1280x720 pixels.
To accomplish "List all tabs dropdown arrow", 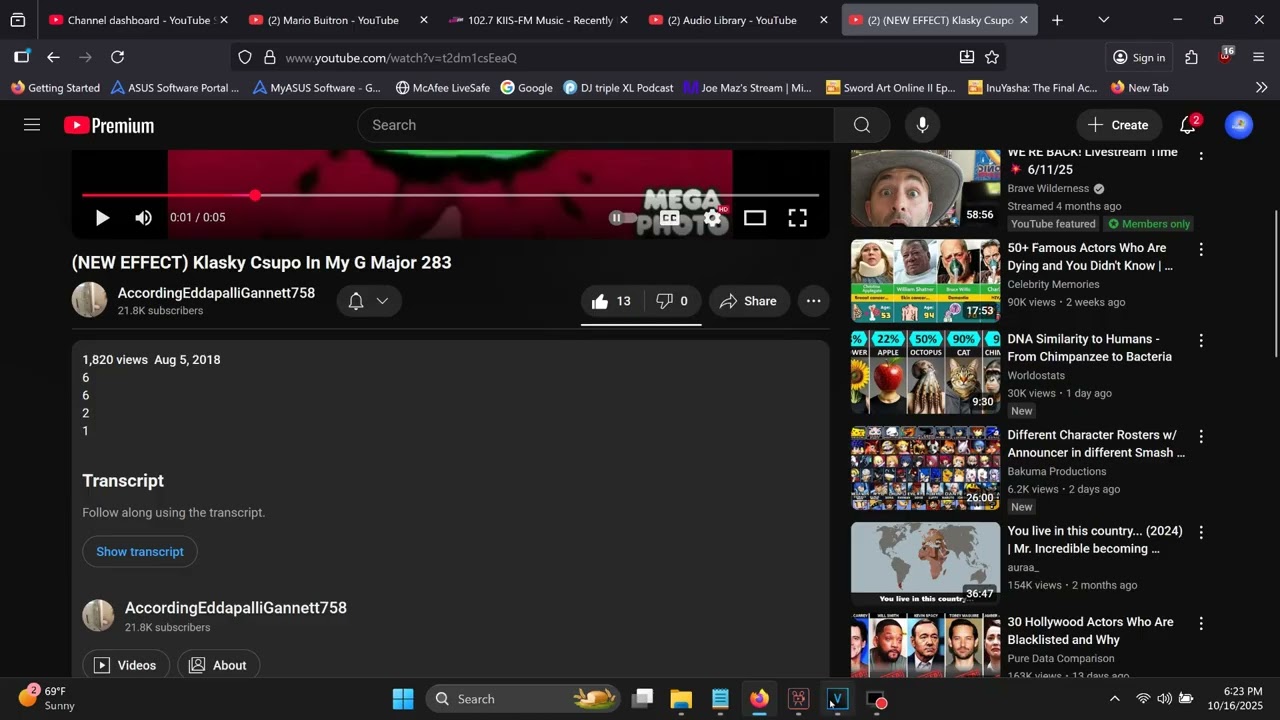I will (x=1103, y=20).
